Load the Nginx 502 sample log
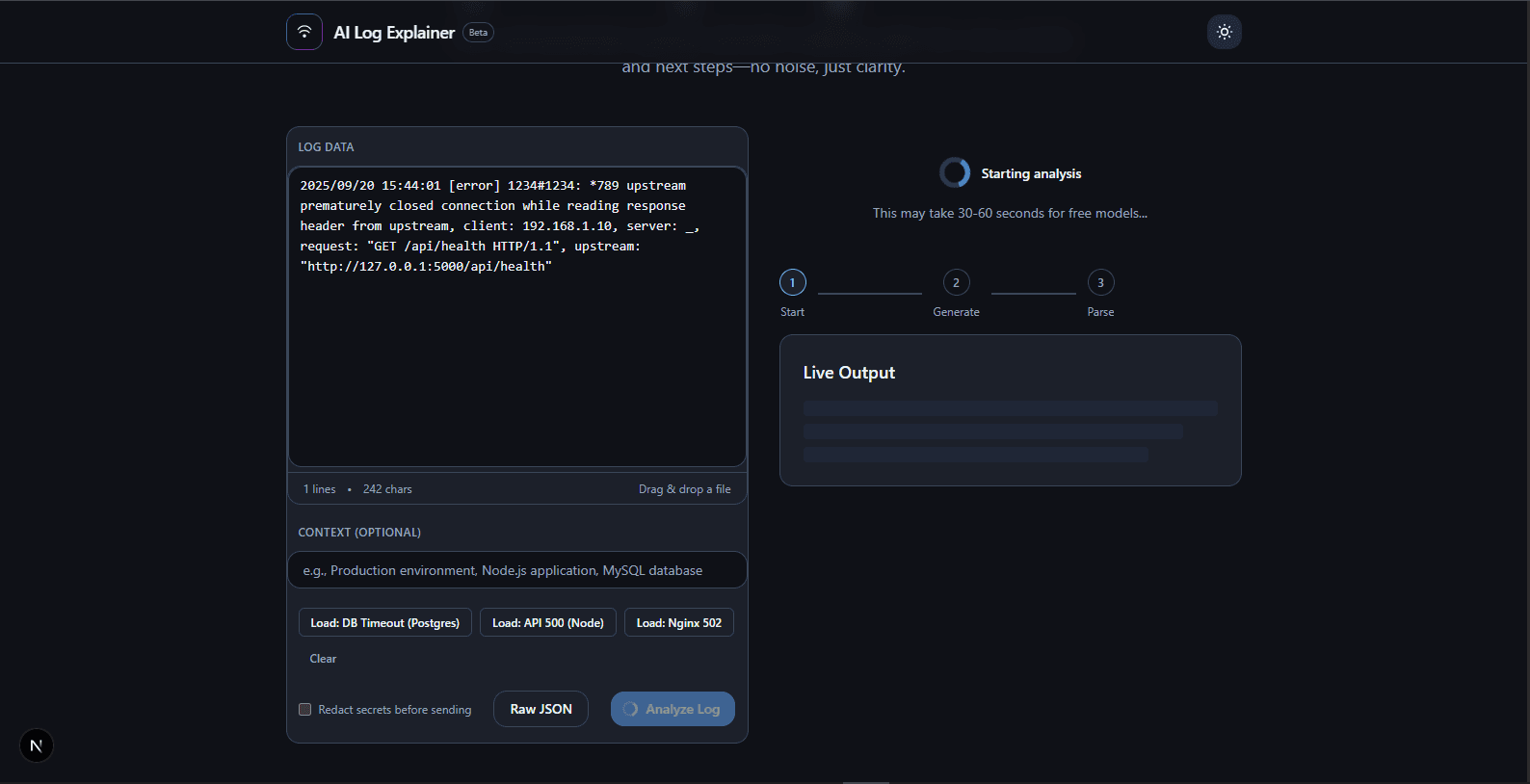The width and height of the screenshot is (1530, 784). point(679,623)
